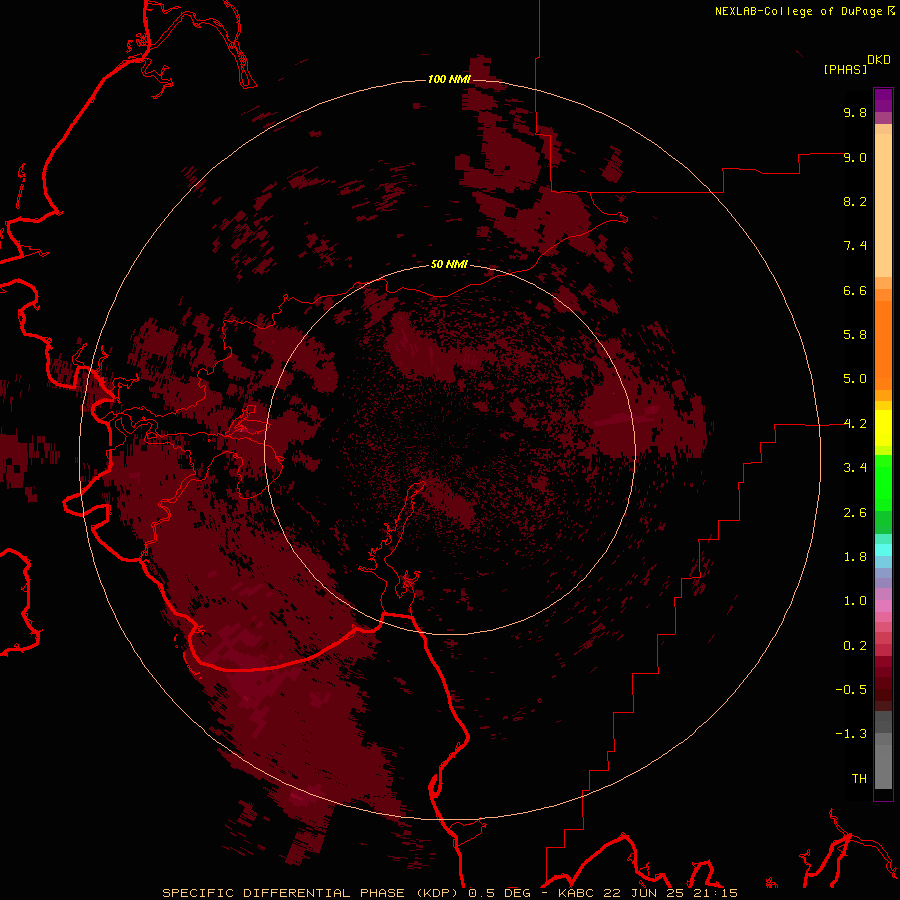Select the 9.0 scale value
Image resolution: width=900 pixels, height=900 pixels.
[x=855, y=157]
